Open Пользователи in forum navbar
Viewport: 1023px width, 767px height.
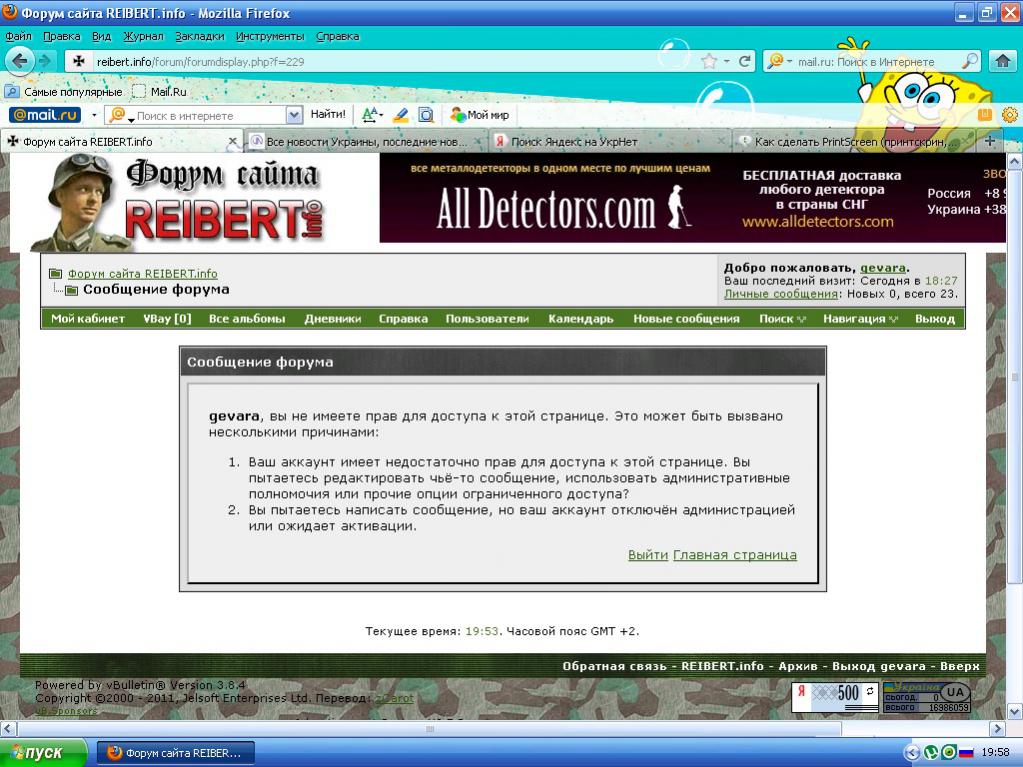pyautogui.click(x=487, y=318)
